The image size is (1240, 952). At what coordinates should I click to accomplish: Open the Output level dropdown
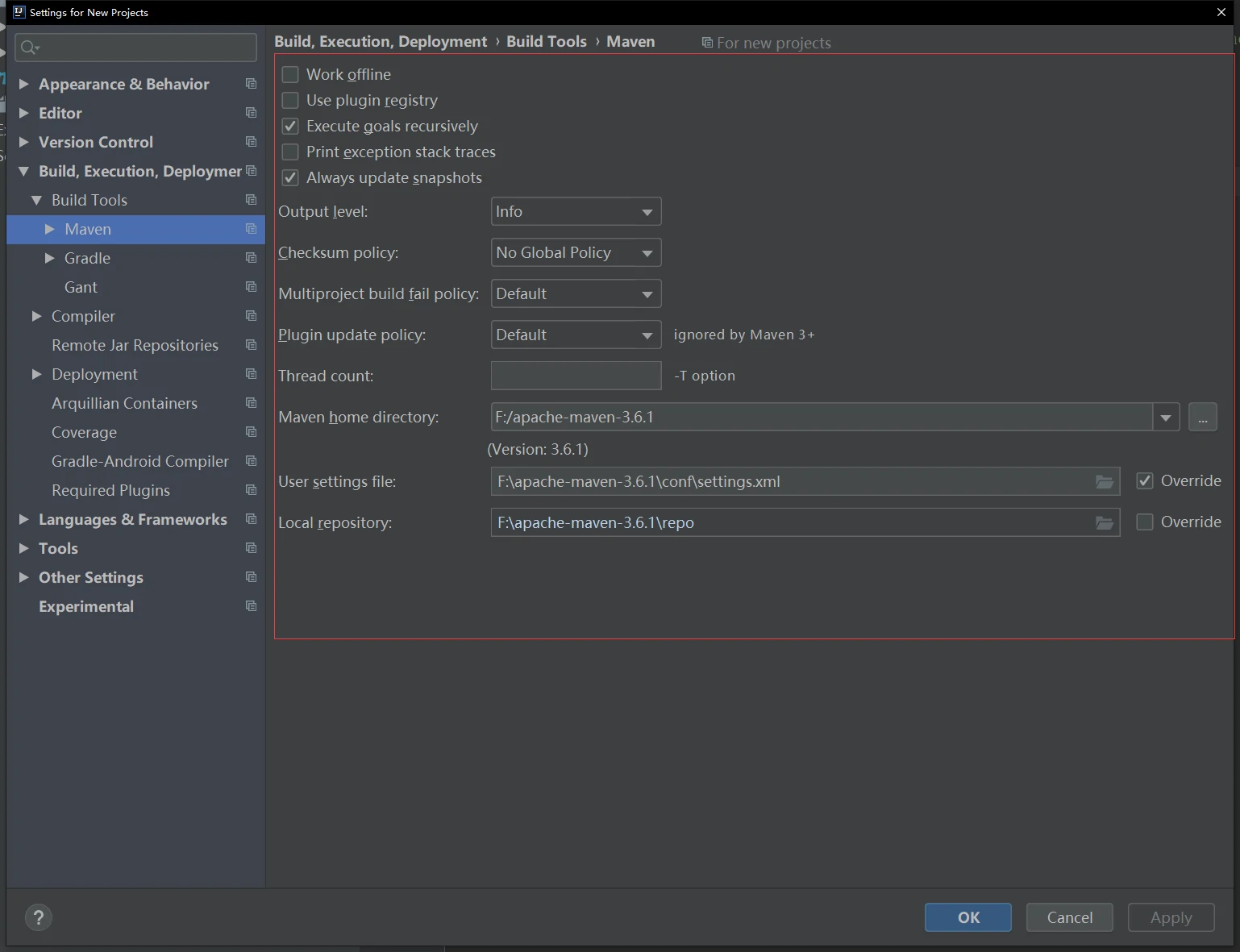[576, 212]
